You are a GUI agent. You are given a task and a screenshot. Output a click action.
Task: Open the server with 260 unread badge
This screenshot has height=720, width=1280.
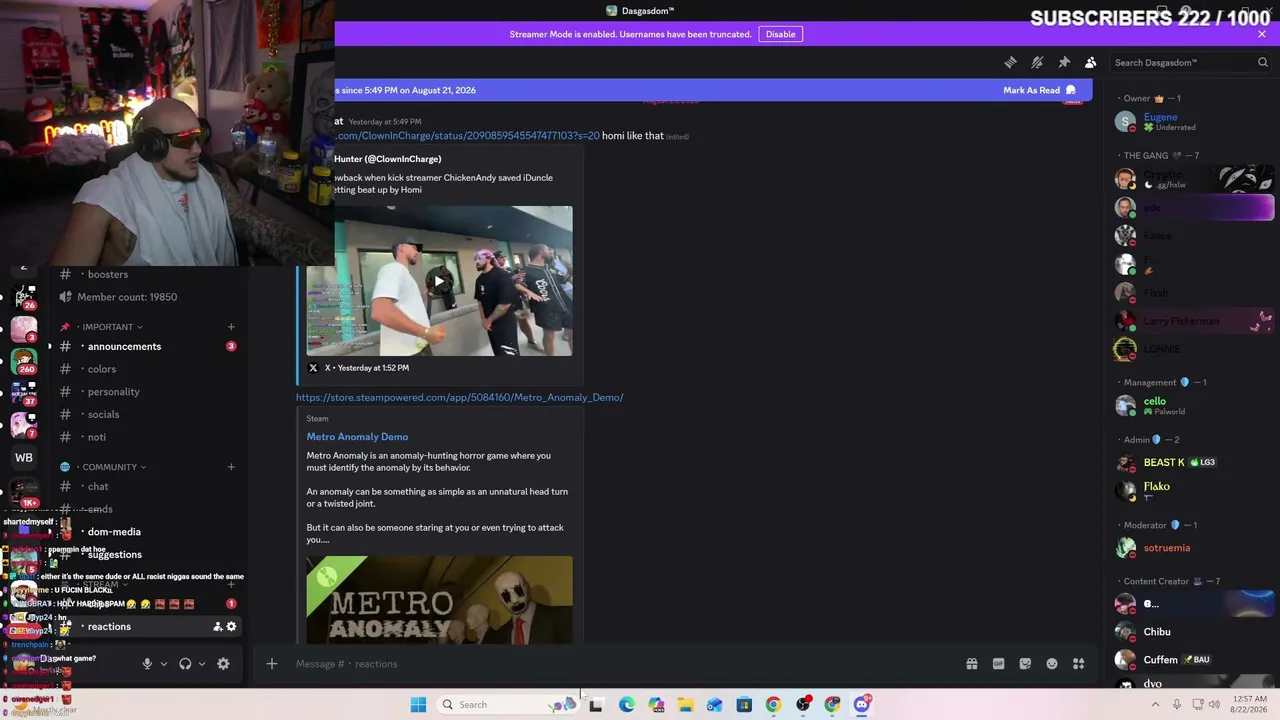click(24, 361)
